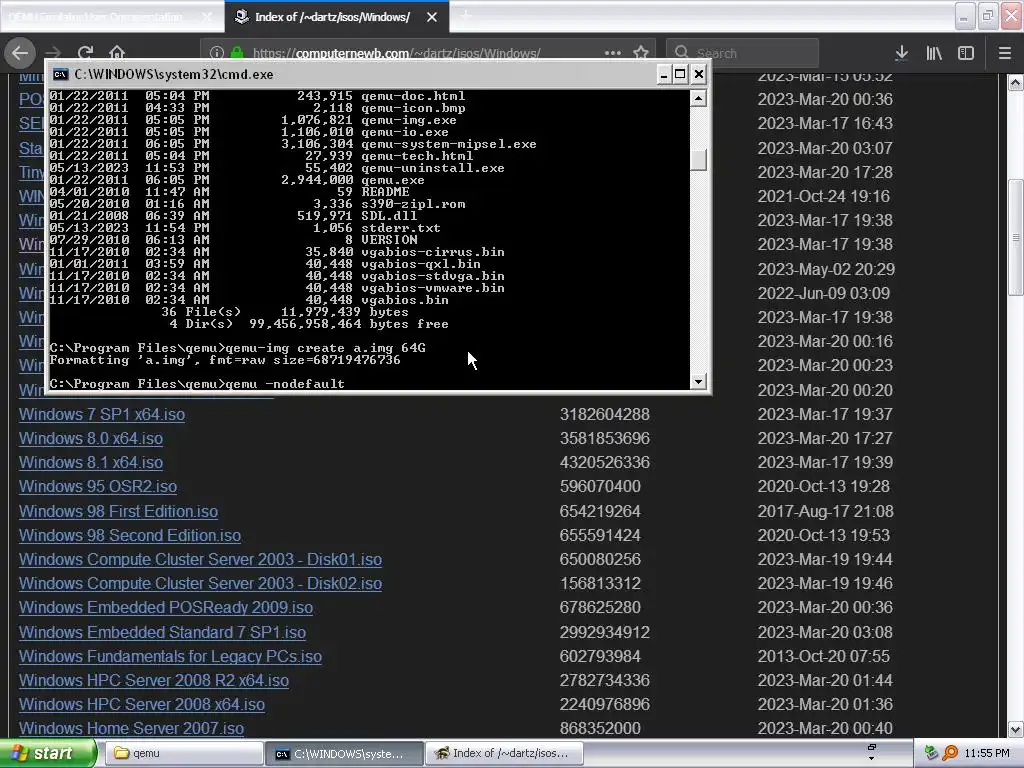The image size is (1024, 768).
Task: Open a new Firefox tab
Action: point(466,16)
